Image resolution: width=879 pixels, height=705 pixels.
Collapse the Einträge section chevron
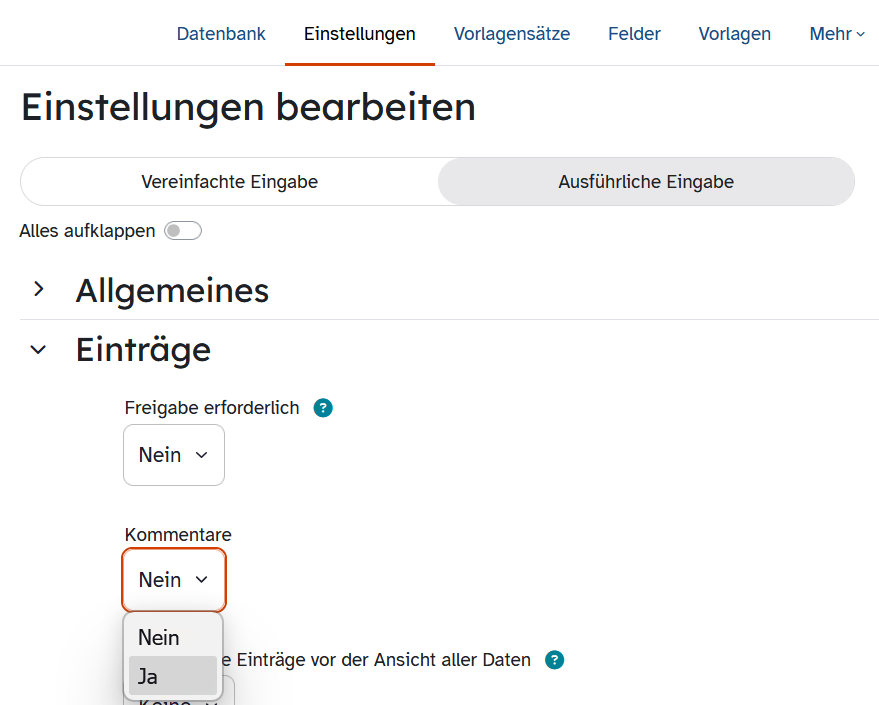coord(38,350)
